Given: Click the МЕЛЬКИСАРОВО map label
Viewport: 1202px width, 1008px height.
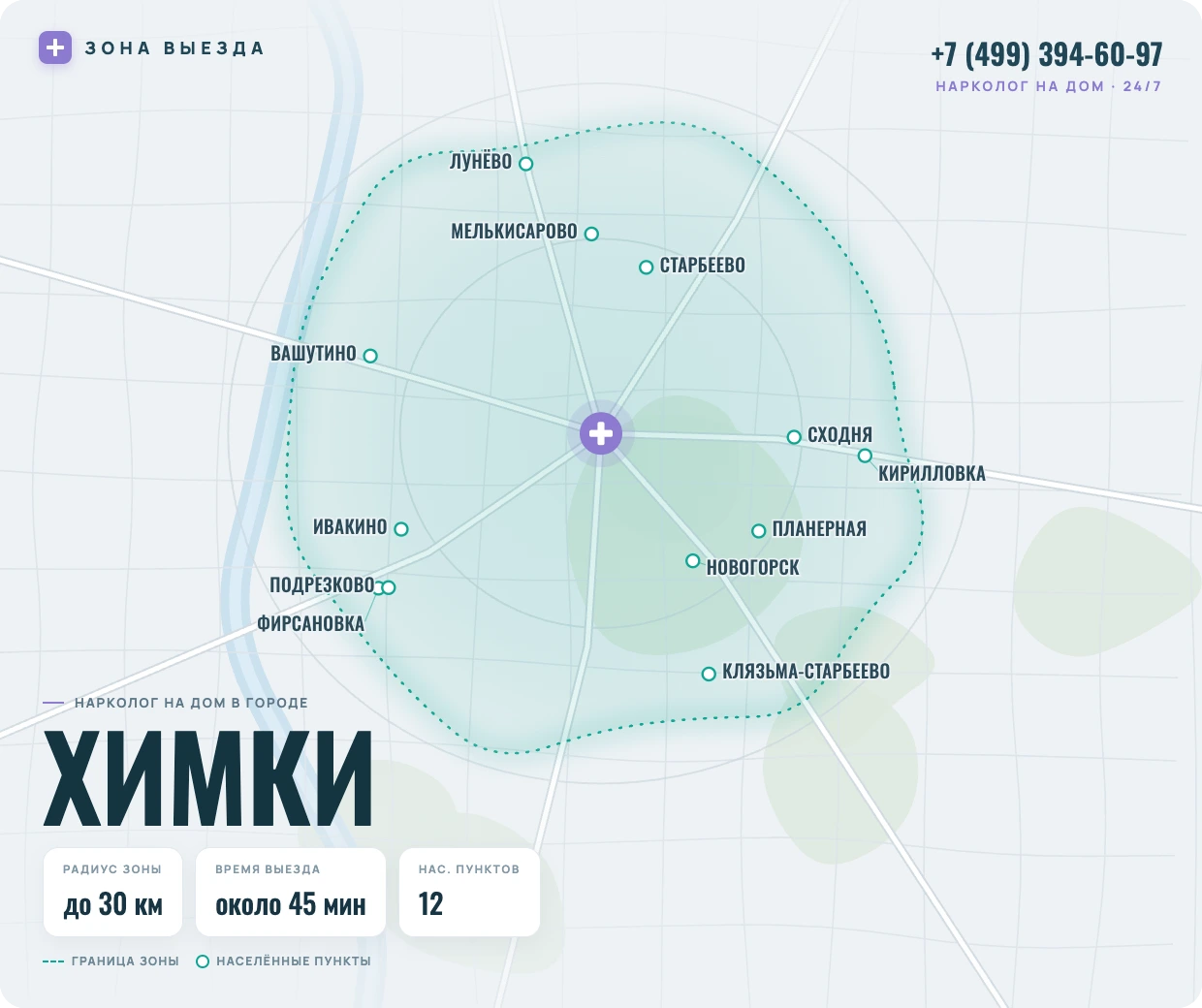Looking at the screenshot, I should click(x=514, y=232).
